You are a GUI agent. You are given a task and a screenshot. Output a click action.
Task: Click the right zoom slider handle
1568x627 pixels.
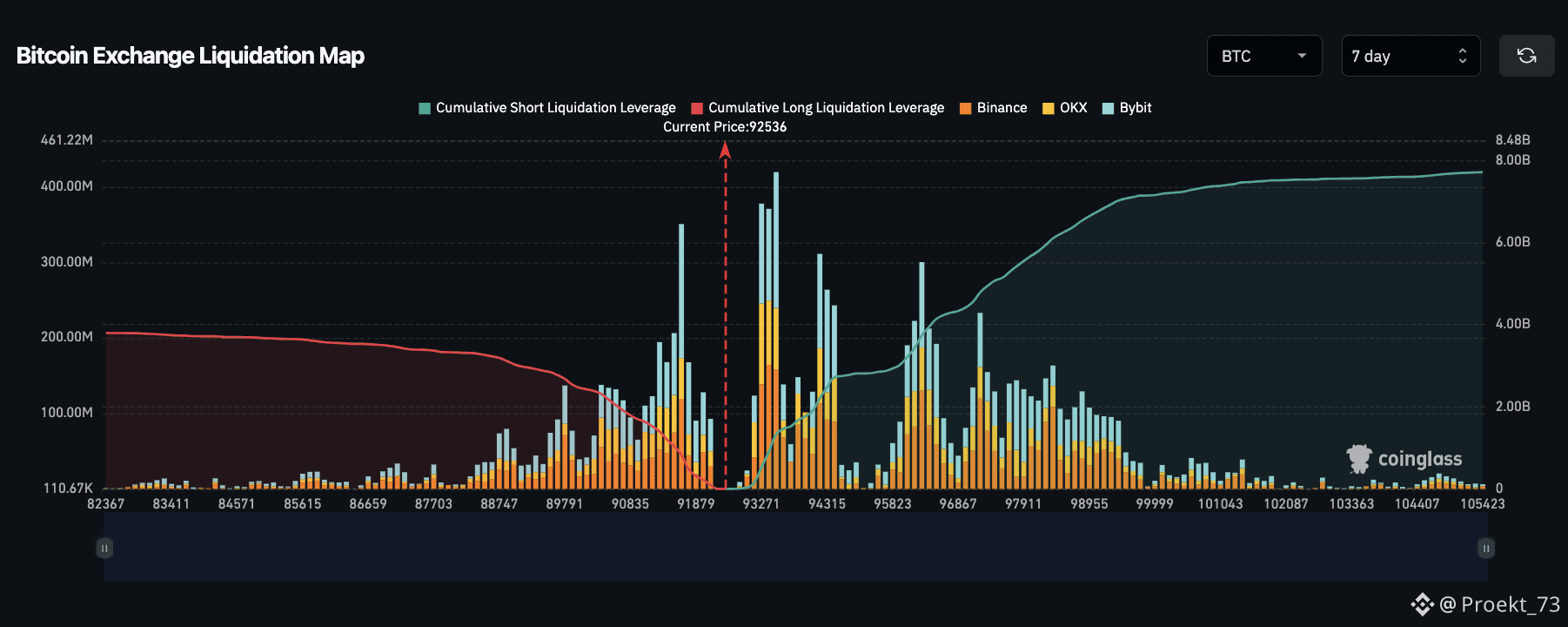click(x=1486, y=548)
